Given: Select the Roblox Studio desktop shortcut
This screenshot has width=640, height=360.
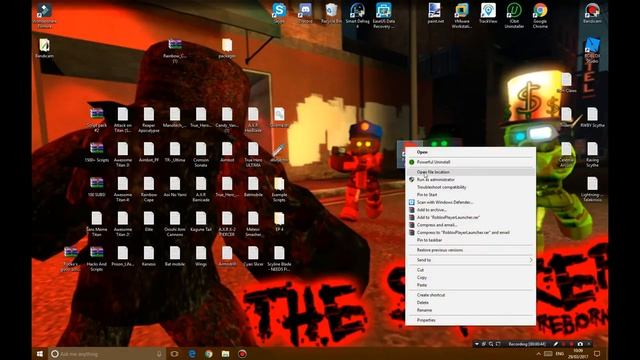Looking at the screenshot, I should point(592,50).
